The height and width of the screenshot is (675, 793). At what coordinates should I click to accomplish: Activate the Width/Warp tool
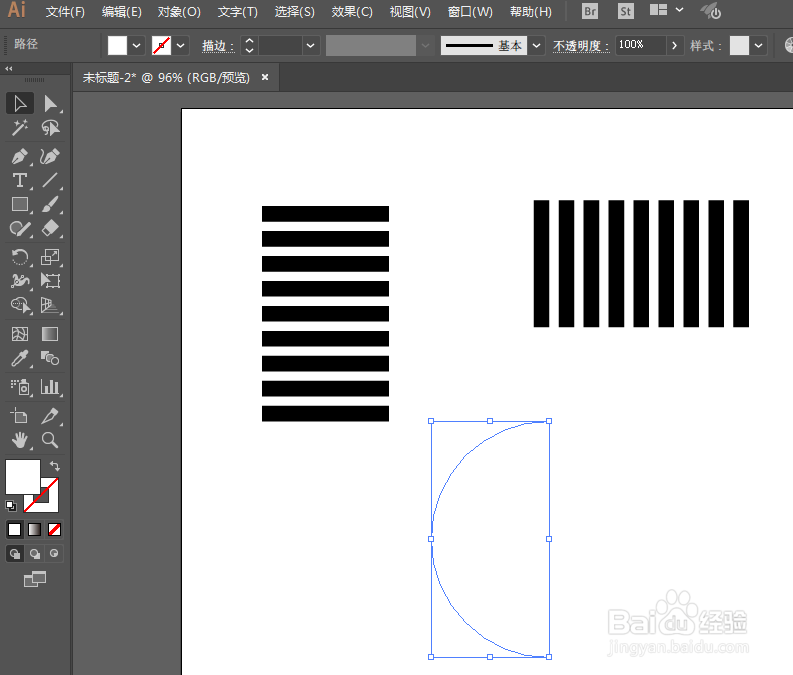pyautogui.click(x=20, y=281)
